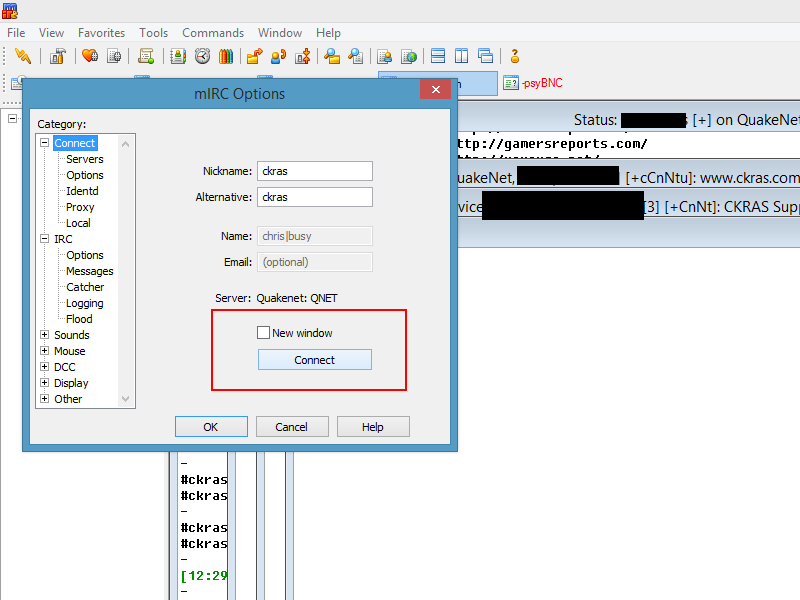Open the Channels List toolbar icon
800x600 pixels.
[114, 56]
